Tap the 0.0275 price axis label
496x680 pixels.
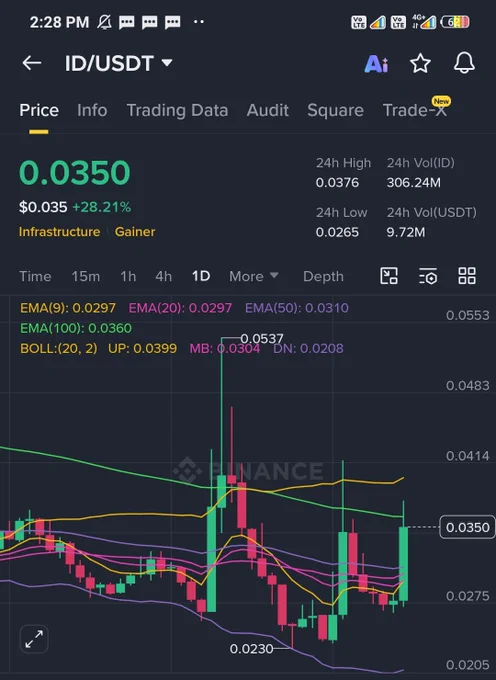pos(467,596)
